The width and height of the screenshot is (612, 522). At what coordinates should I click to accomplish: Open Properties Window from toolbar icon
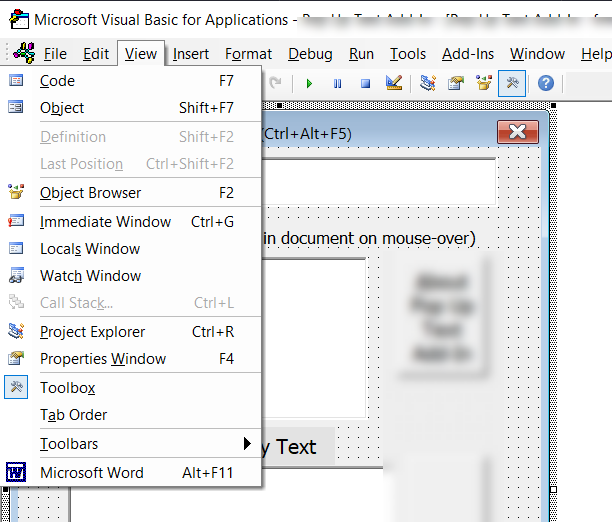tap(455, 83)
